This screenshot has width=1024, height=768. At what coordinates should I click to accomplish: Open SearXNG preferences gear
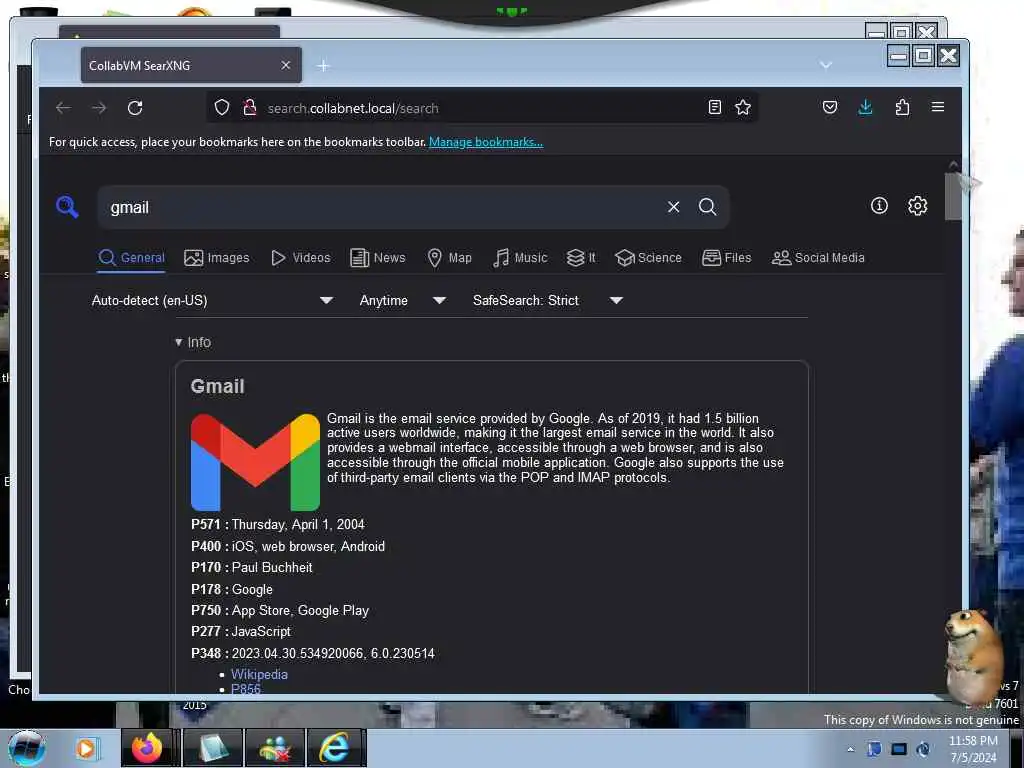pos(917,206)
